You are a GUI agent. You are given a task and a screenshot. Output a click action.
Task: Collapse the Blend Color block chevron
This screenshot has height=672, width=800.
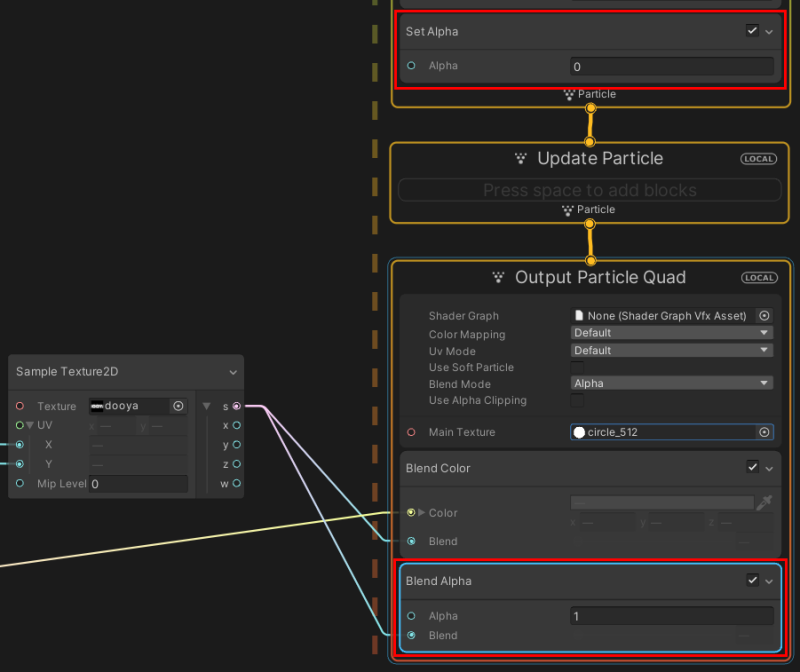tap(769, 468)
